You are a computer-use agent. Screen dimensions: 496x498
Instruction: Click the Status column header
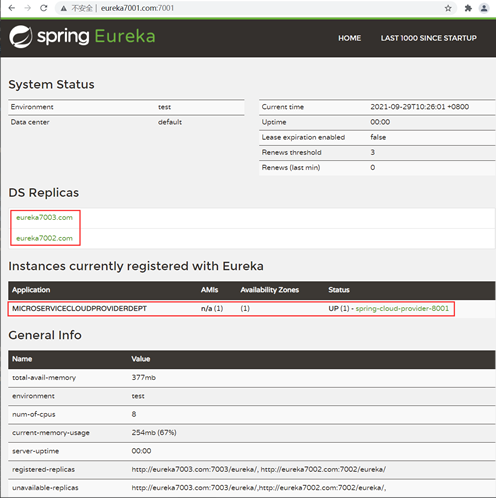tap(339, 290)
